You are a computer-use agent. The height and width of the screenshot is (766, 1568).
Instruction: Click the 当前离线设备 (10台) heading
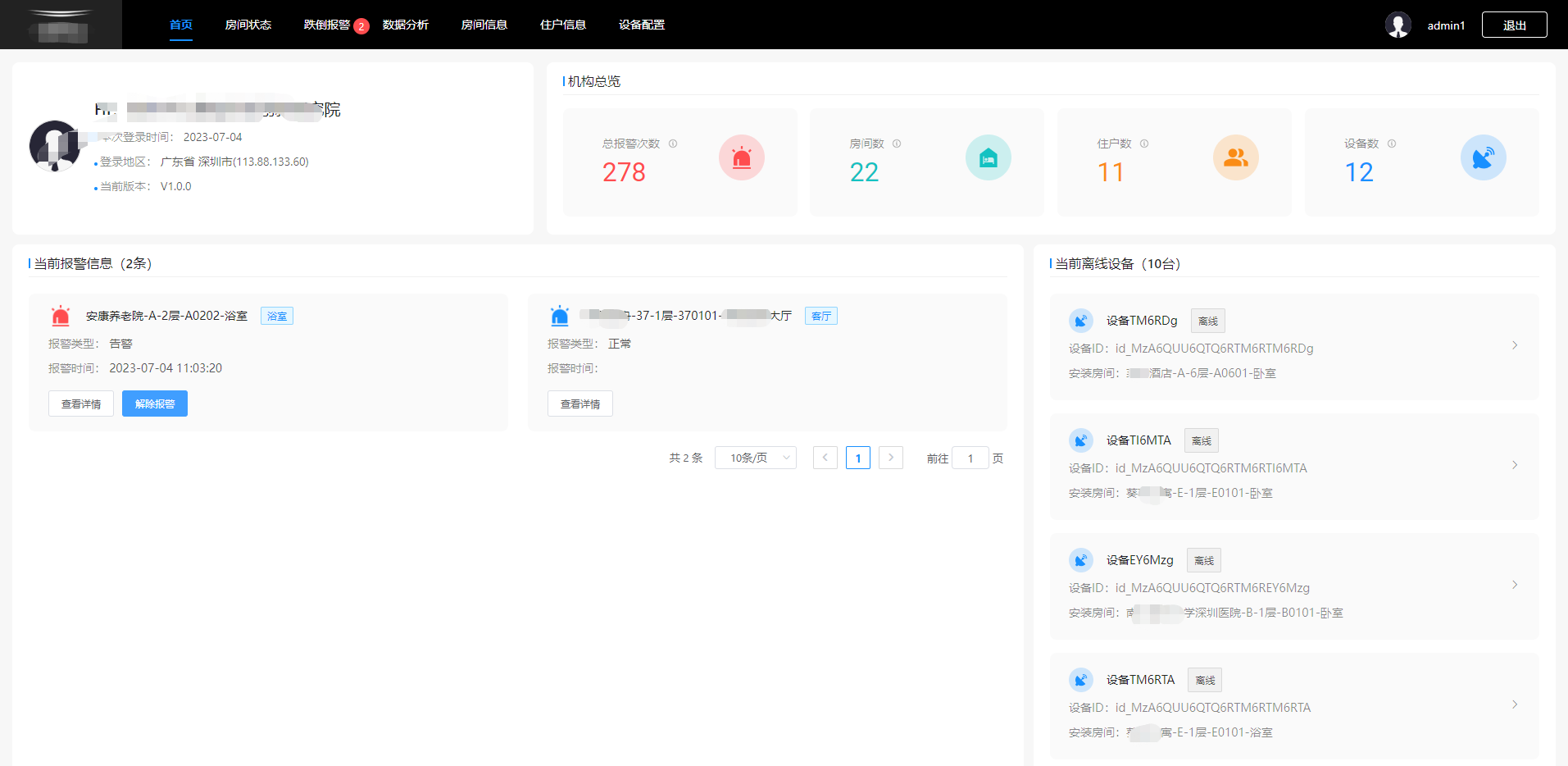pos(1118,263)
